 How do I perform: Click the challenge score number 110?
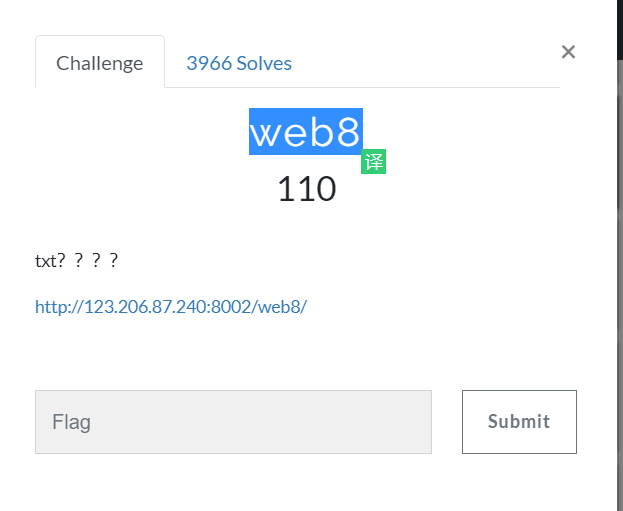pyautogui.click(x=306, y=189)
